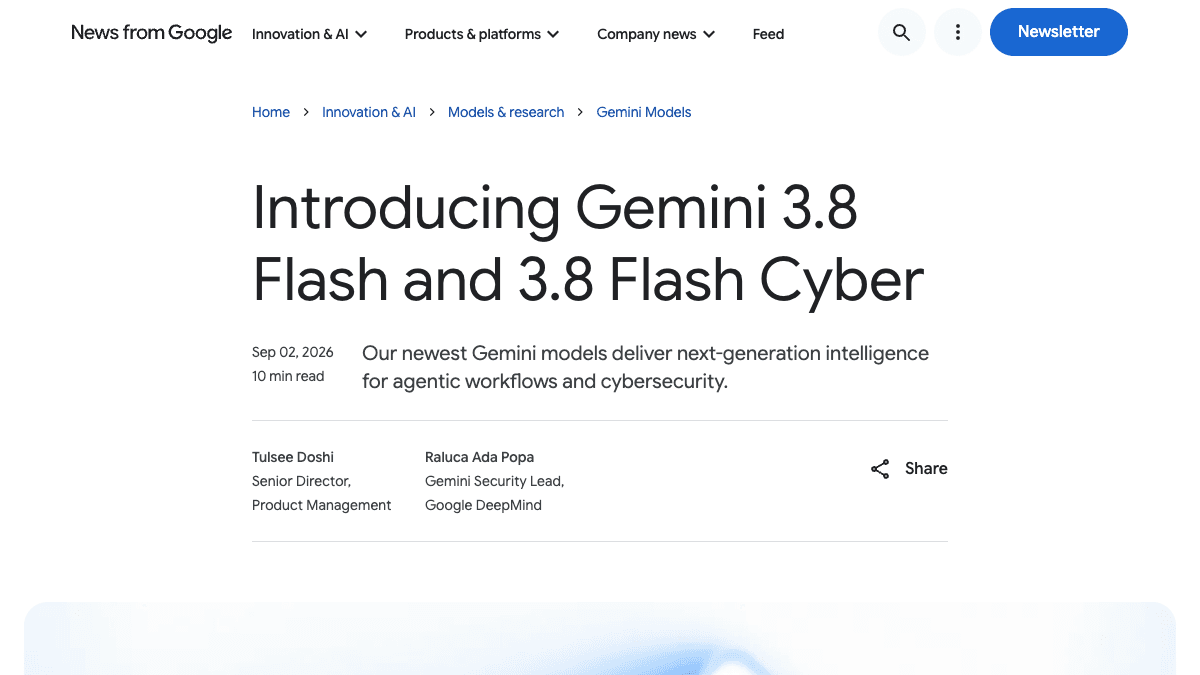Screen dimensions: 1200x675
Task: Expand the Company news dropdown
Action: point(656,34)
